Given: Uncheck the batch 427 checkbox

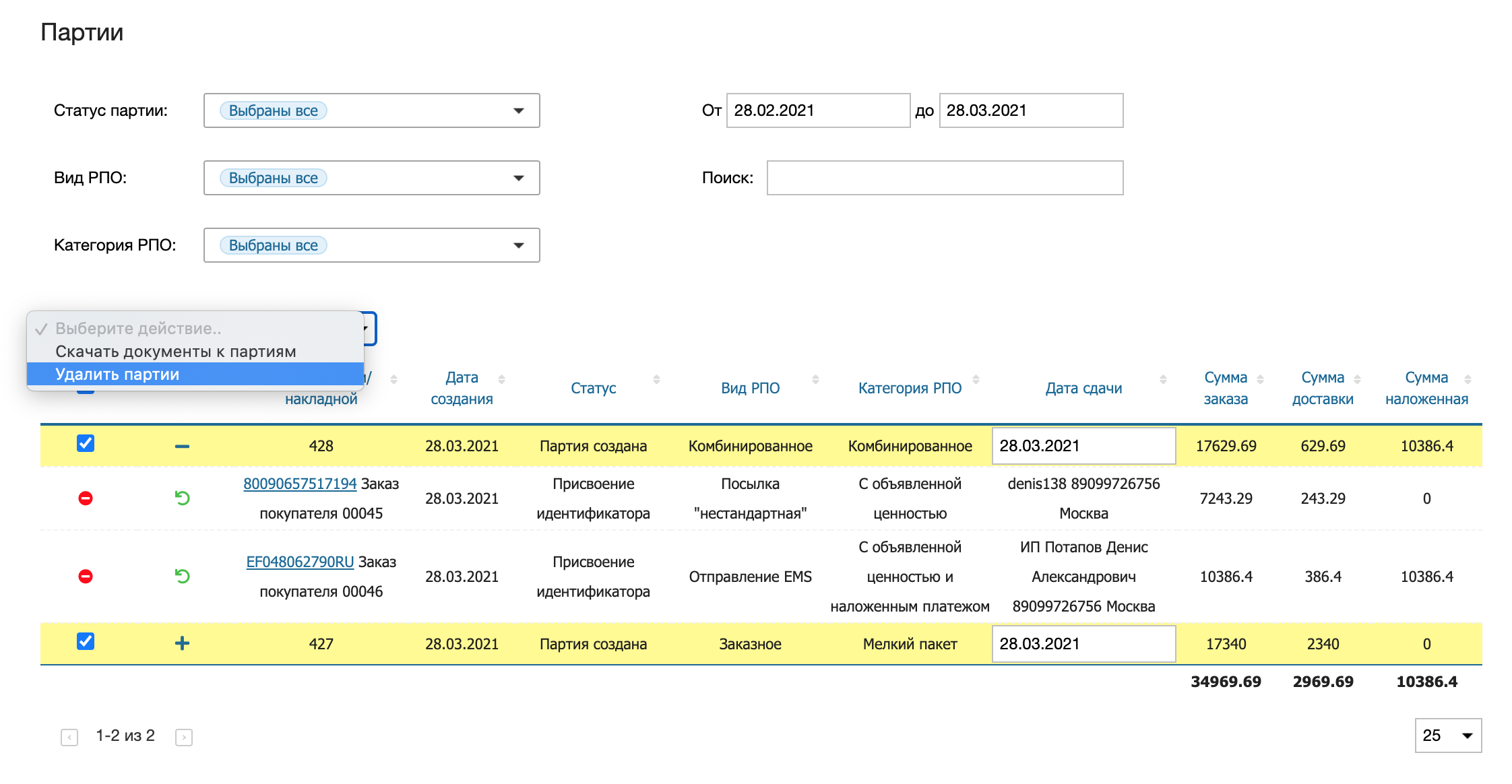Looking at the screenshot, I should point(86,641).
